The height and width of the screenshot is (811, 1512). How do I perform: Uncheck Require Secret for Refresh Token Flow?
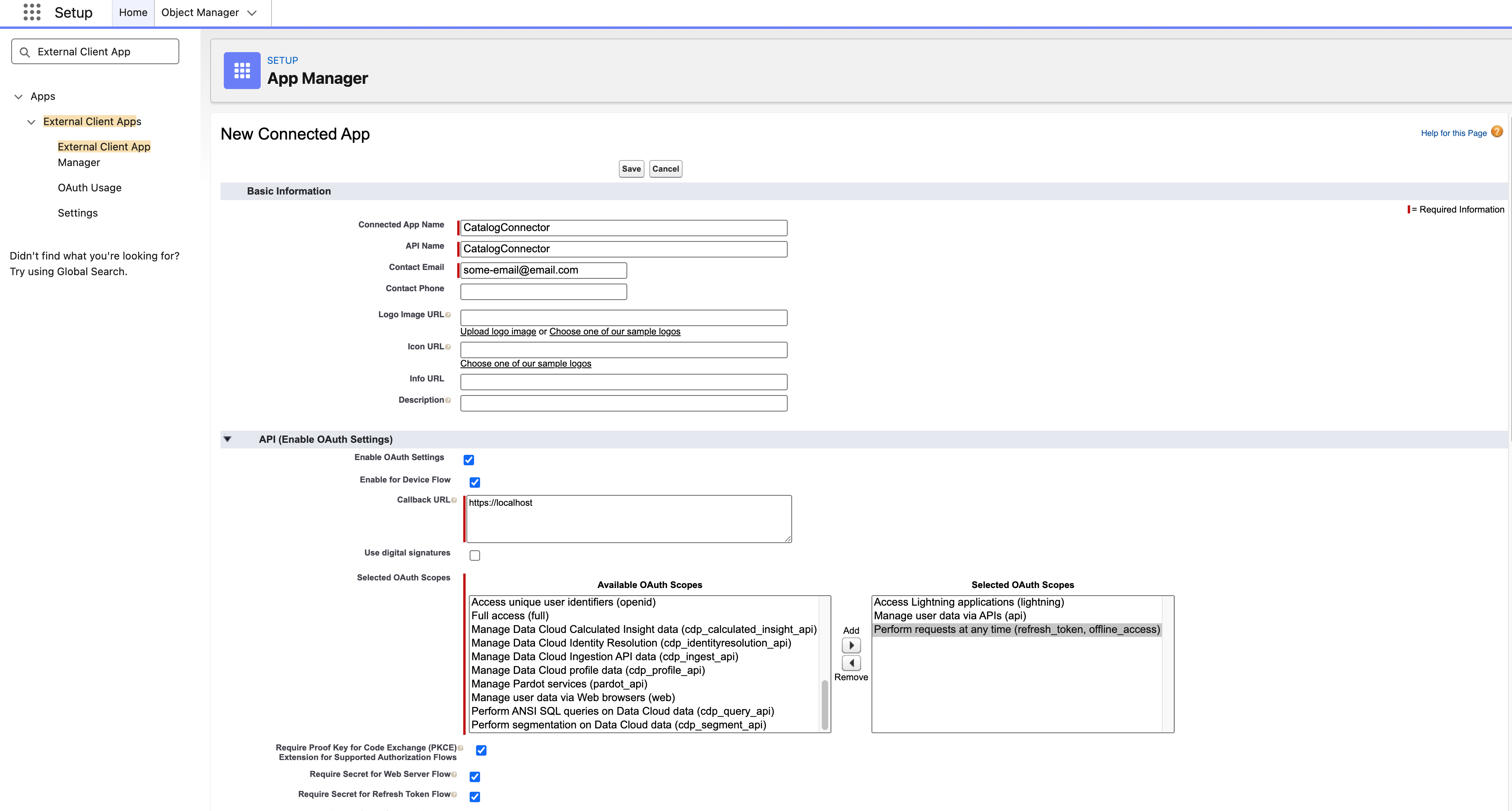coord(474,797)
